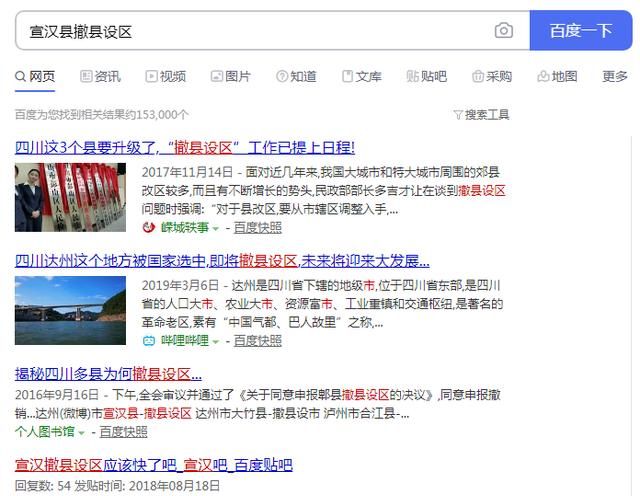This screenshot has height=496, width=640.
Task: Open result 四川达州这个地方被国家选中
Action: point(222,261)
